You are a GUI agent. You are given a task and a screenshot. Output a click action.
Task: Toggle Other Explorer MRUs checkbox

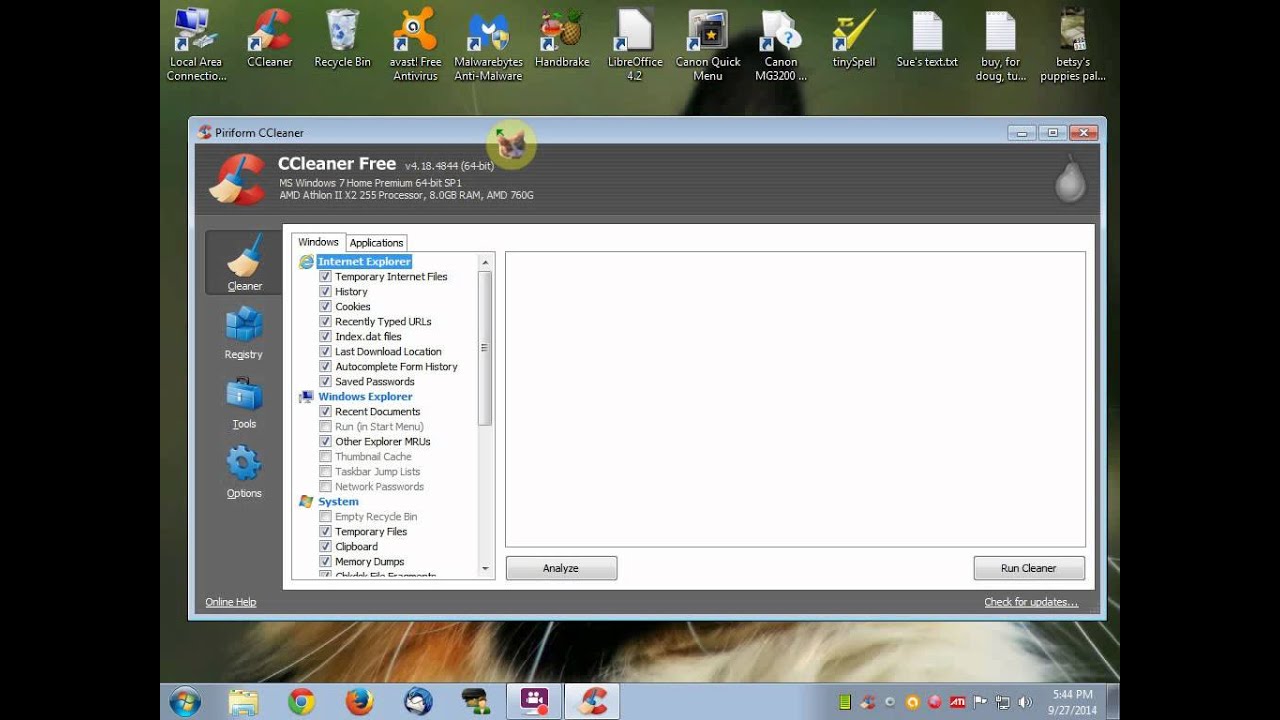[x=325, y=442]
